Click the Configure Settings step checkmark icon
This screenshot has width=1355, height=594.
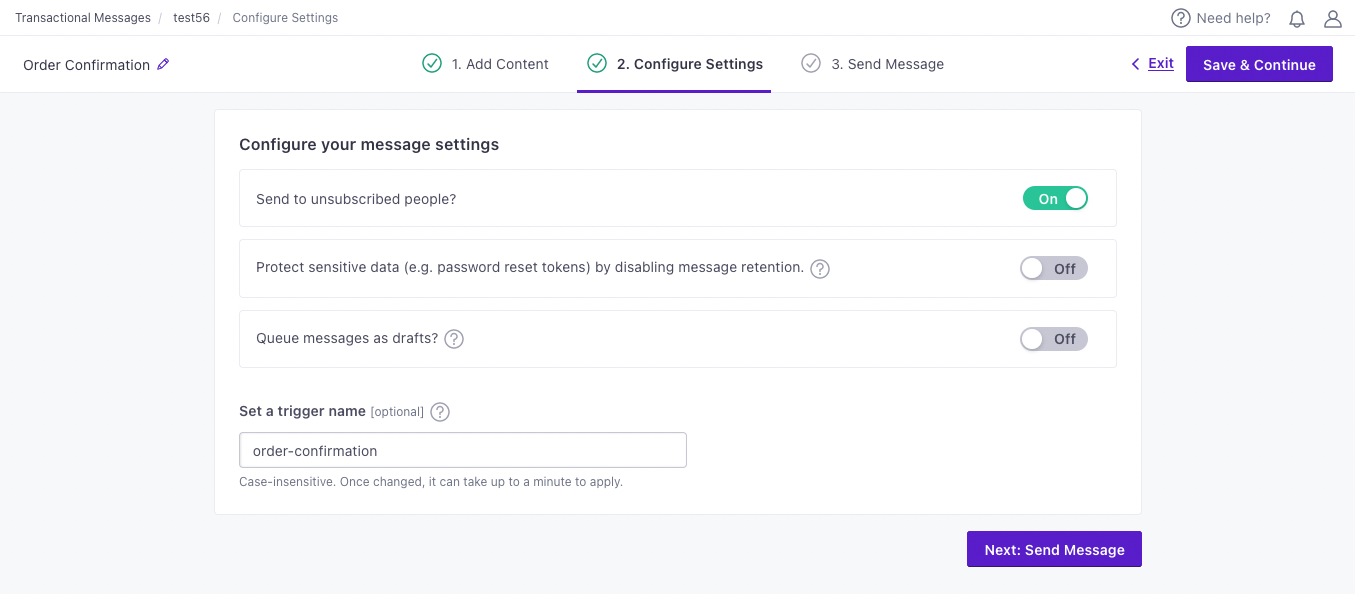click(597, 63)
